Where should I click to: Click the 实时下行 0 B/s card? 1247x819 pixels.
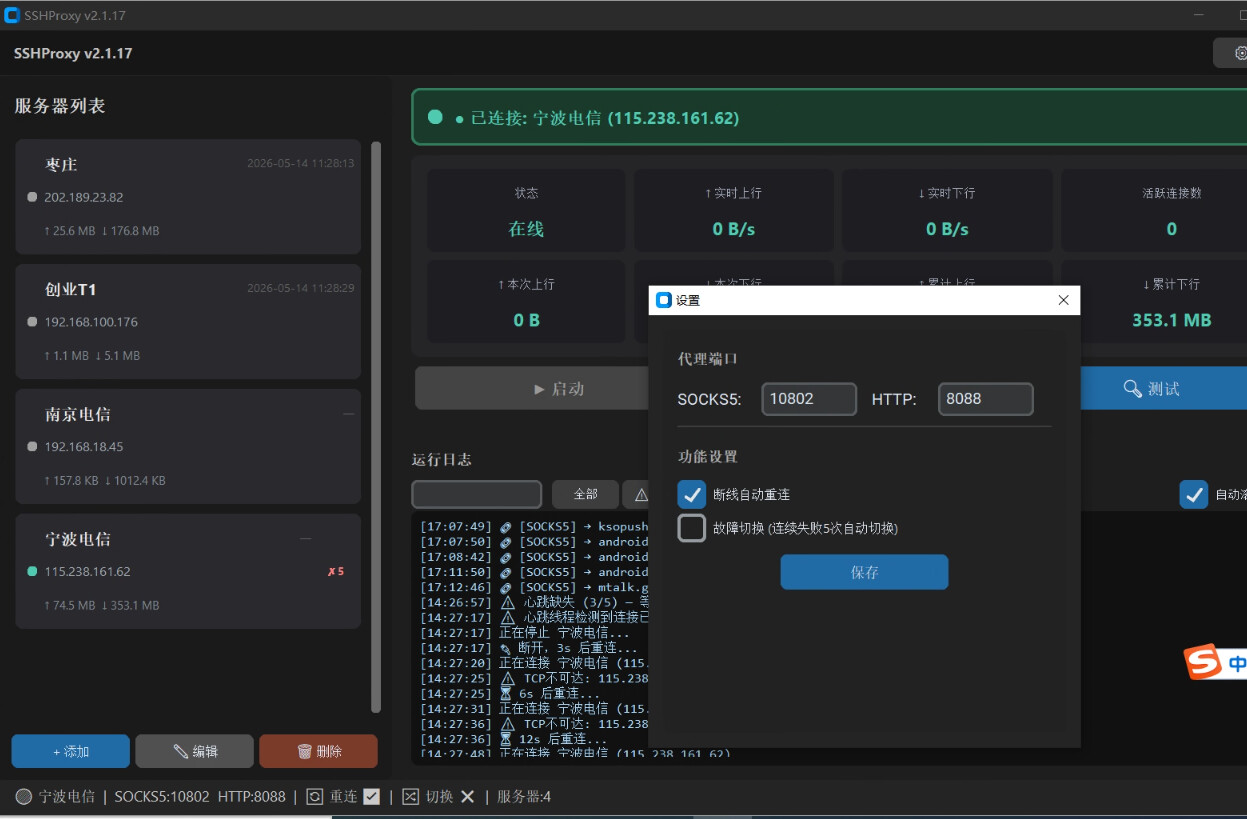(x=947, y=210)
